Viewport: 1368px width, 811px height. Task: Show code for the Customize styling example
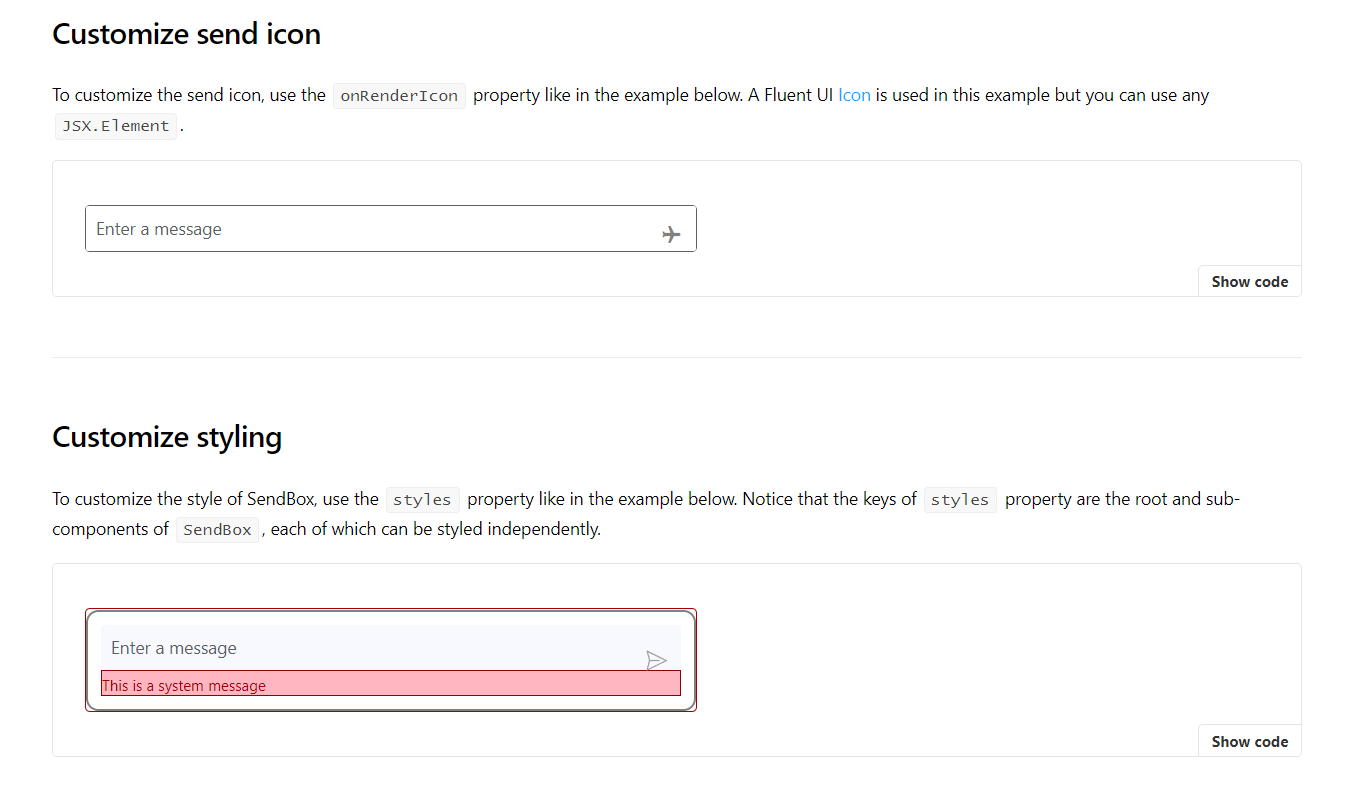click(x=1249, y=741)
